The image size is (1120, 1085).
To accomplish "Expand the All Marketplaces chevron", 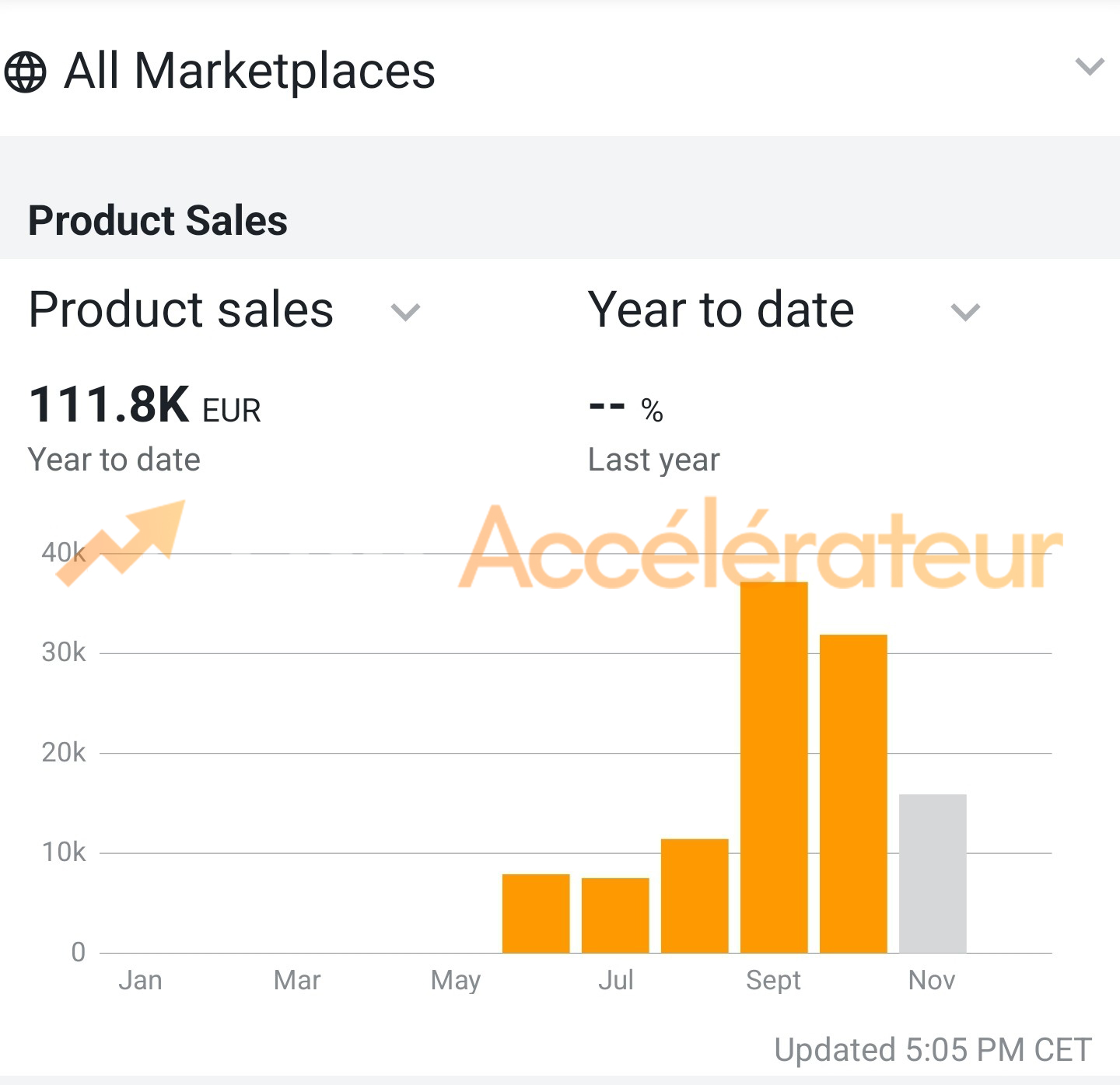I will click(x=1089, y=68).
